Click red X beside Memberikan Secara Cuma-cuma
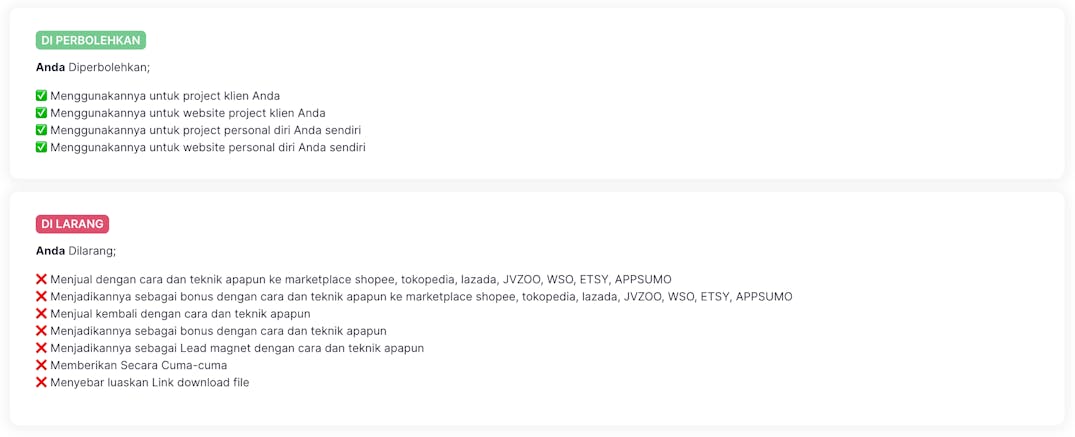1075x437 pixels. (42, 365)
